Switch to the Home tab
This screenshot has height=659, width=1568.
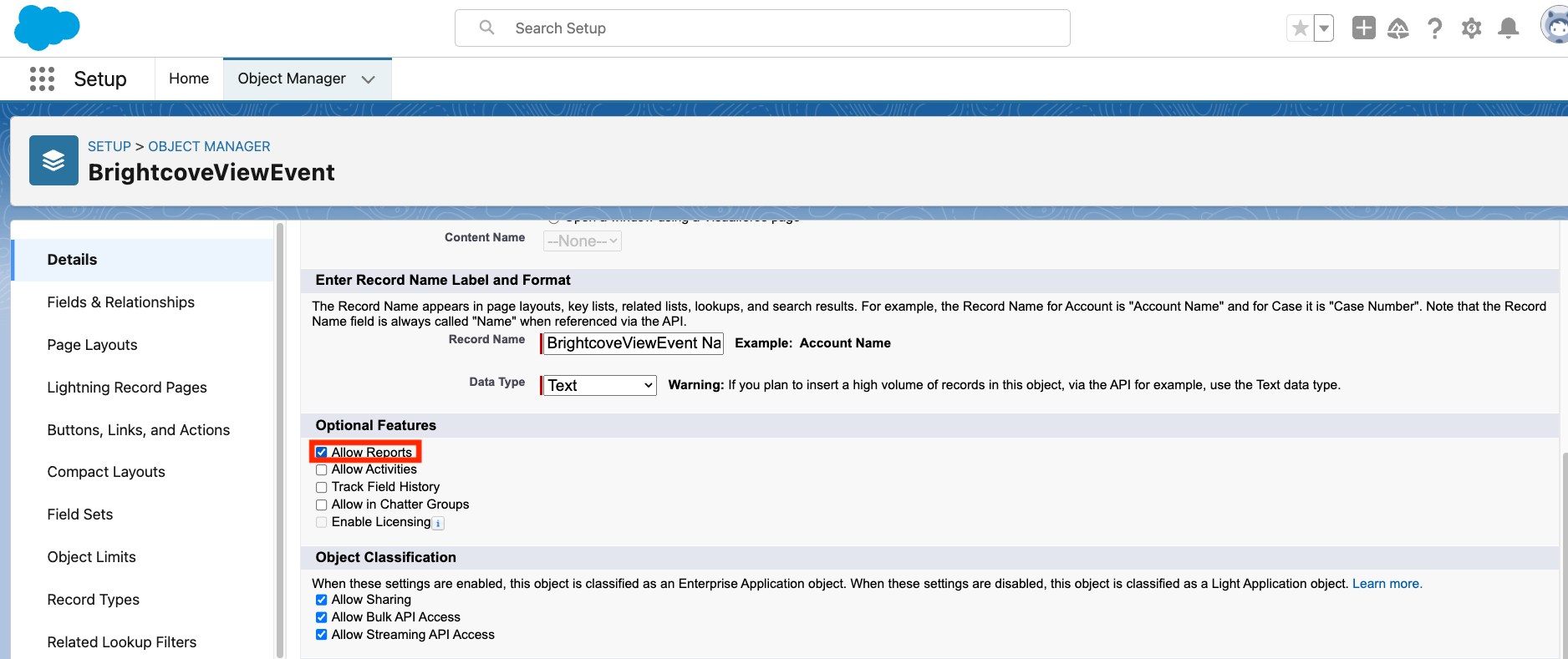coord(189,79)
